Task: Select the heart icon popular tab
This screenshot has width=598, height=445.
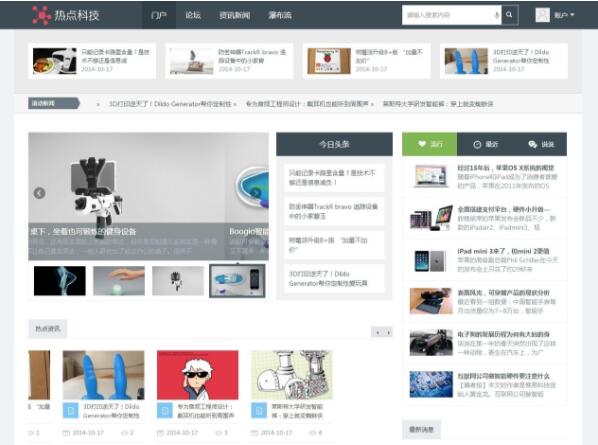Action: [429, 144]
